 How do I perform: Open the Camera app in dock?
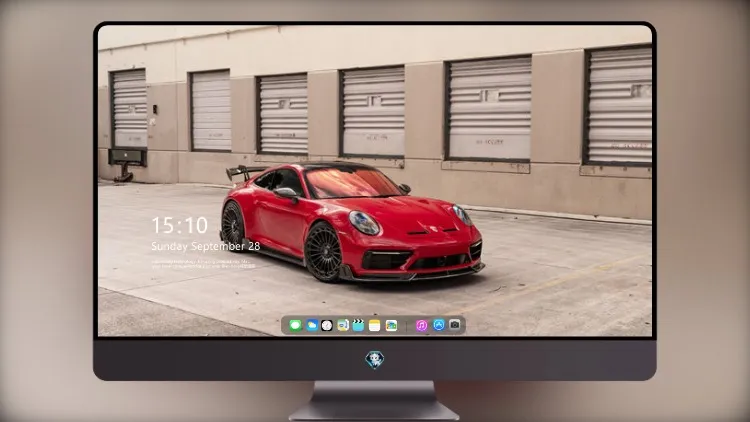pos(455,325)
